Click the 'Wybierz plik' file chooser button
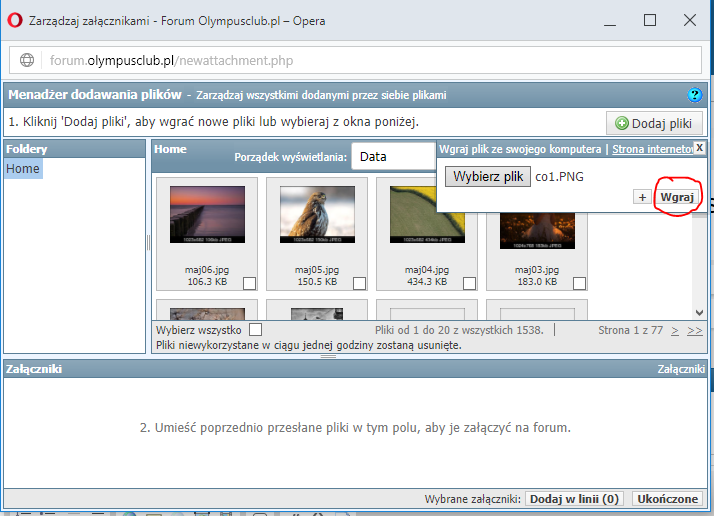Image resolution: width=714 pixels, height=516 pixels. click(488, 177)
